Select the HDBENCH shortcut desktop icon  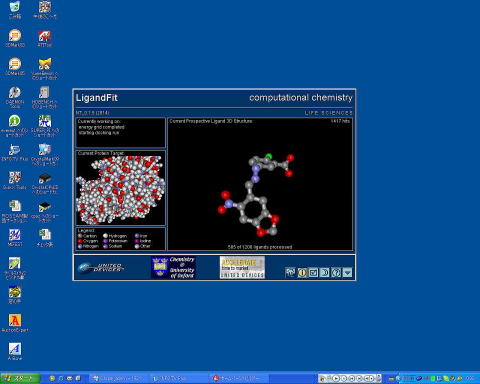pos(44,97)
